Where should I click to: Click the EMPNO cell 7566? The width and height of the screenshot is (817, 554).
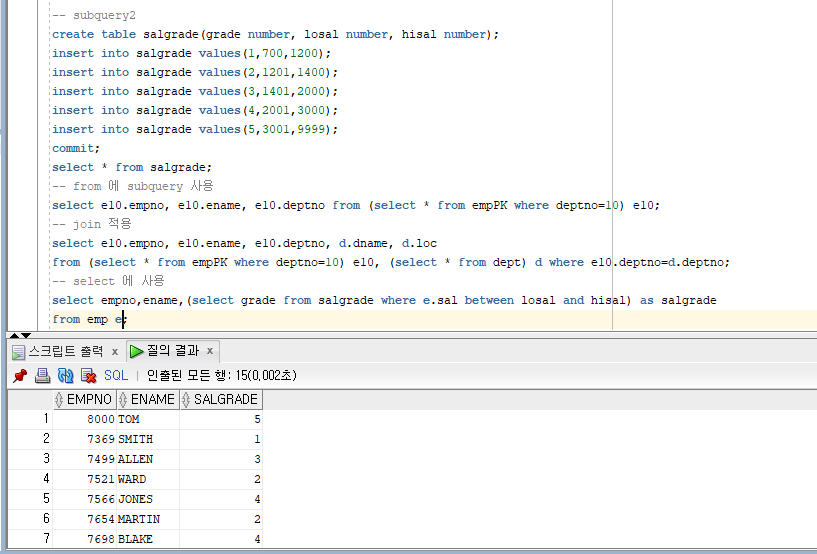85,499
